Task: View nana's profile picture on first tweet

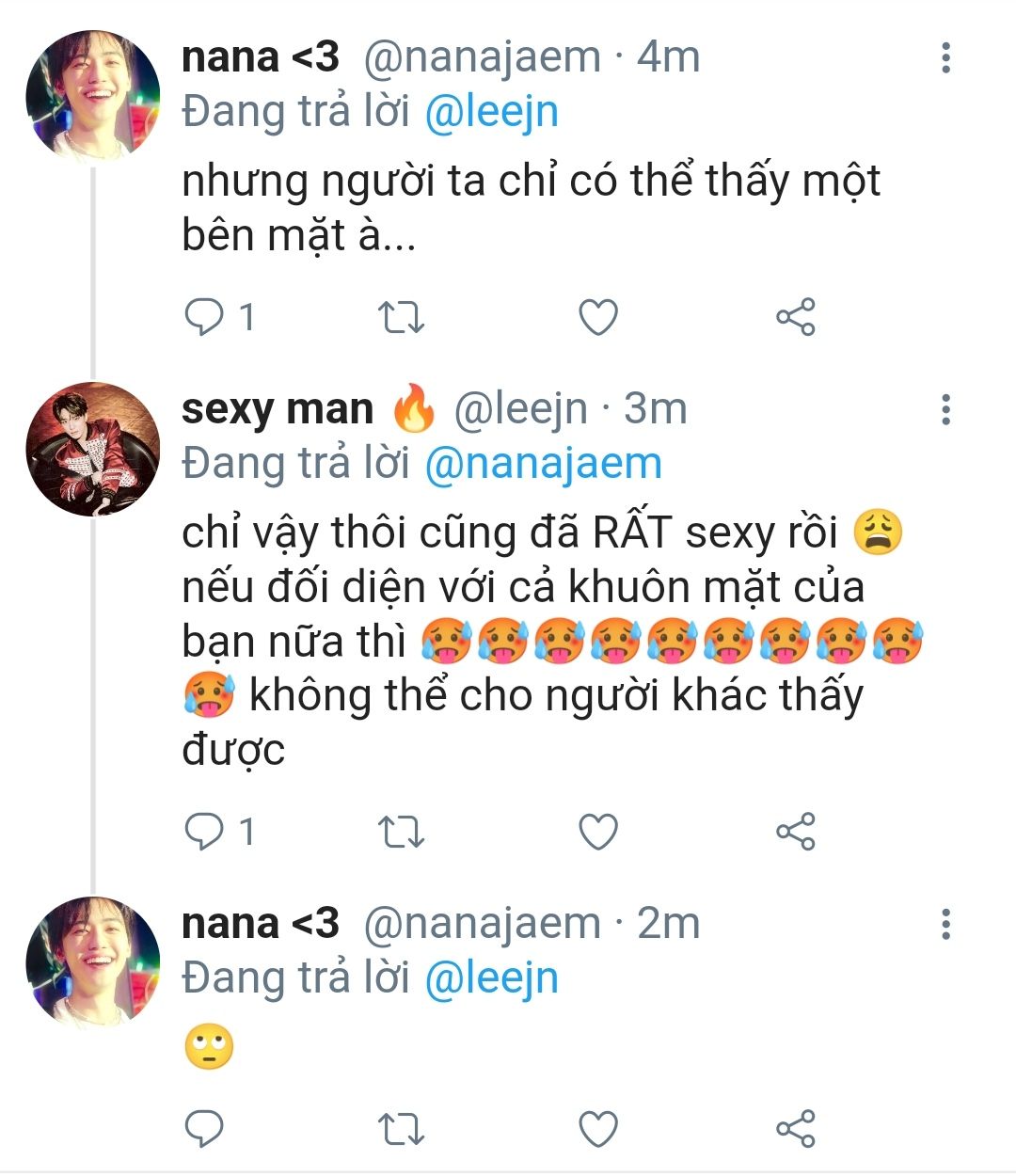Action: click(x=92, y=94)
